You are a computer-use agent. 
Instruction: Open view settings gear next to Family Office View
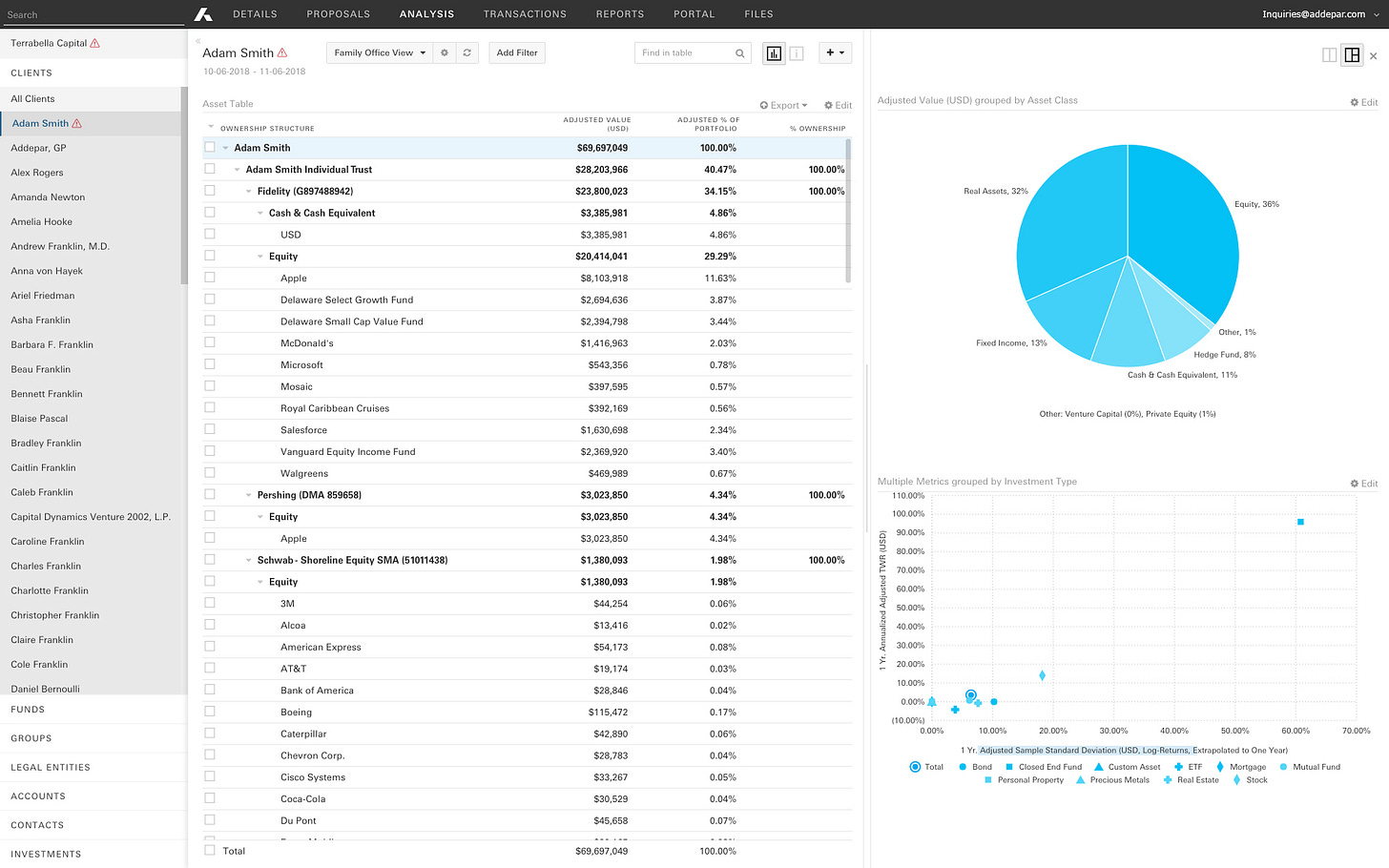point(445,53)
